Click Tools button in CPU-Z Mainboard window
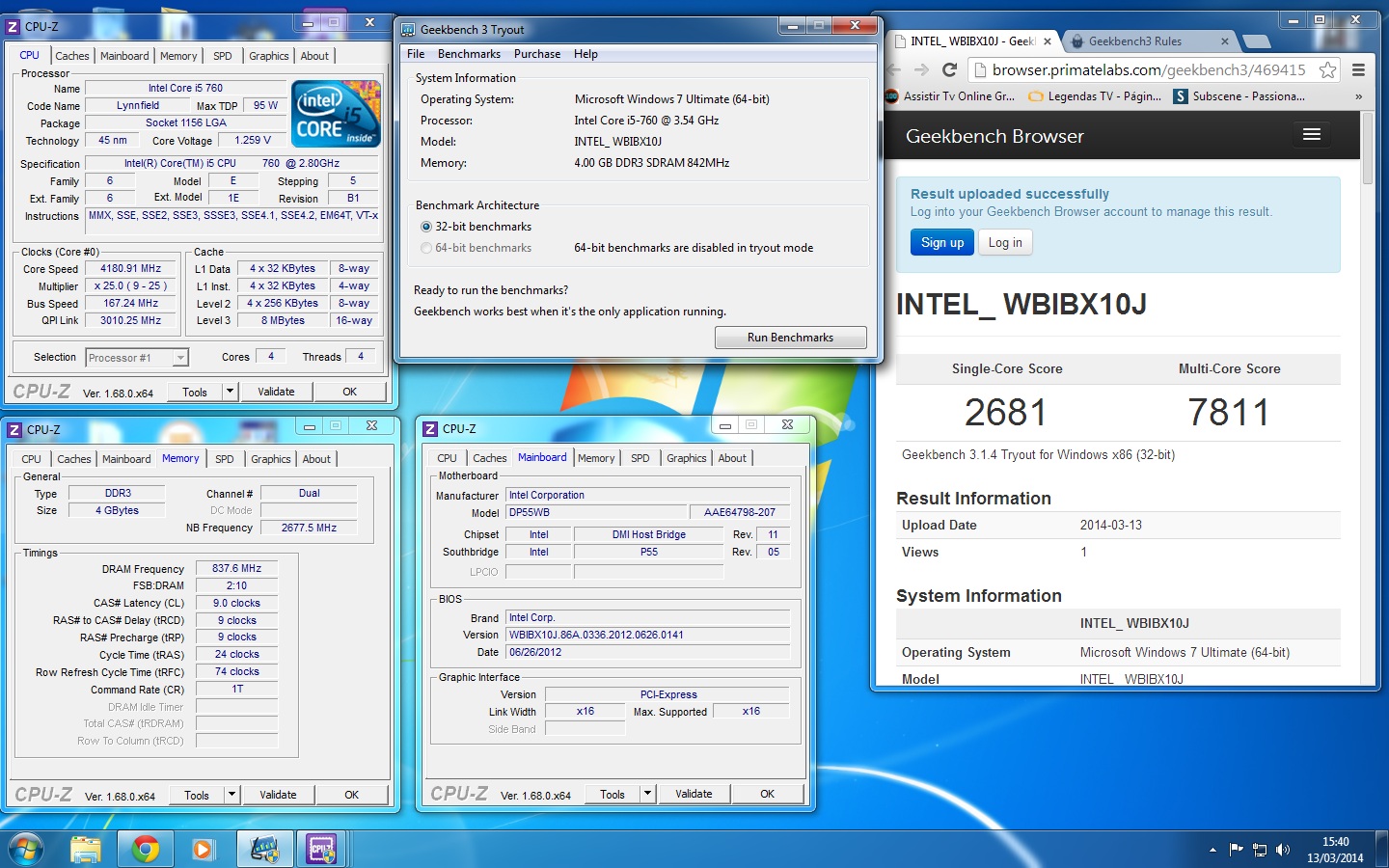The width and height of the screenshot is (1389, 868). [x=613, y=794]
